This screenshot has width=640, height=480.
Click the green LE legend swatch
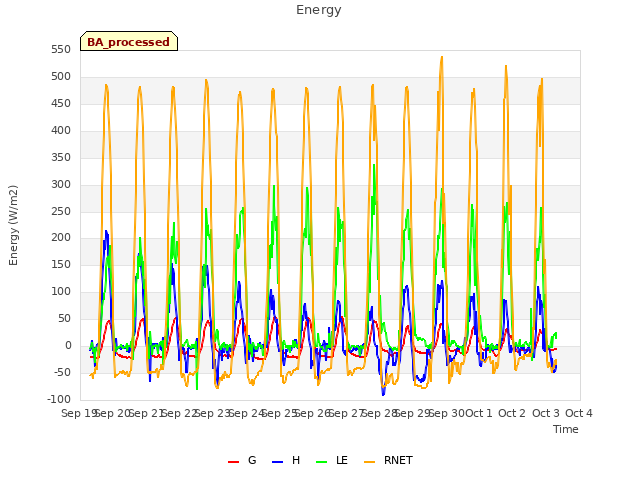coord(322,462)
